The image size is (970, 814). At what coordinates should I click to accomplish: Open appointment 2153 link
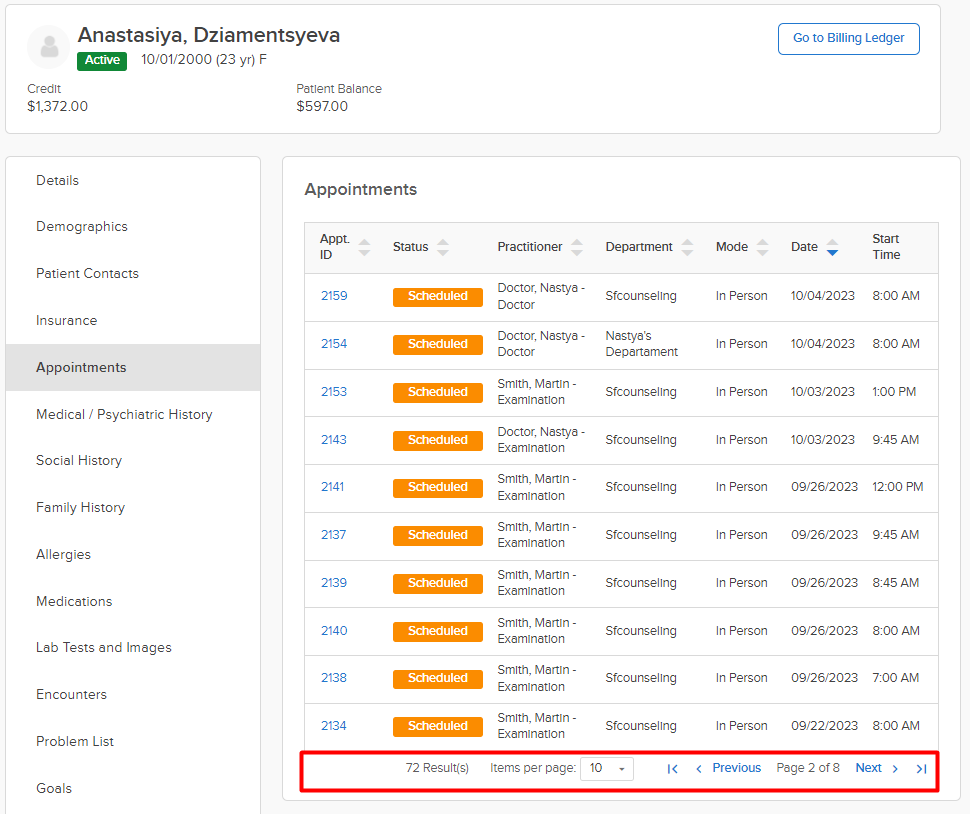click(334, 392)
